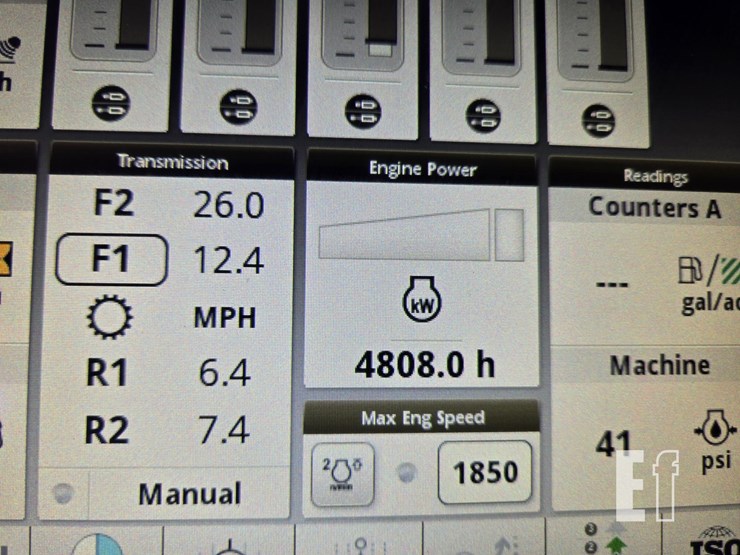Tap the gal/ac units label
This screenshot has height=555, width=740.
[x=711, y=303]
